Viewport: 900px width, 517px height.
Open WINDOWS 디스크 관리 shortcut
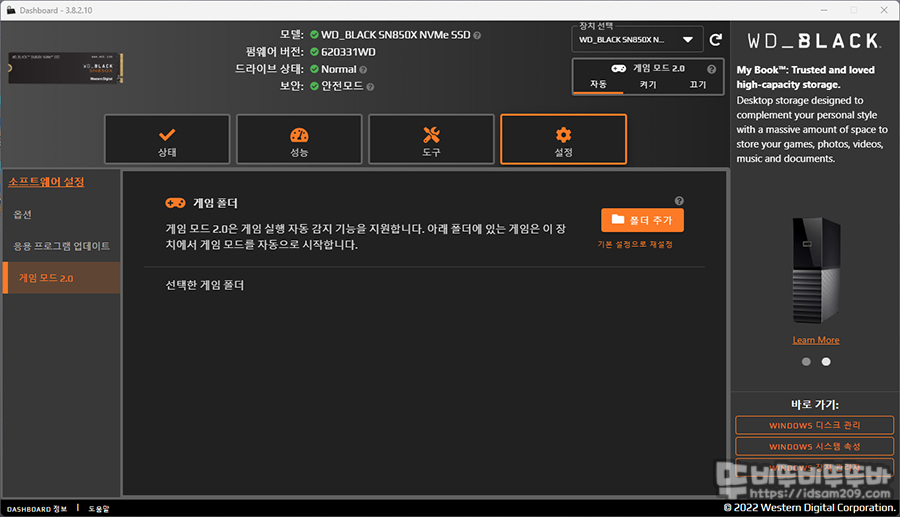pyautogui.click(x=814, y=425)
